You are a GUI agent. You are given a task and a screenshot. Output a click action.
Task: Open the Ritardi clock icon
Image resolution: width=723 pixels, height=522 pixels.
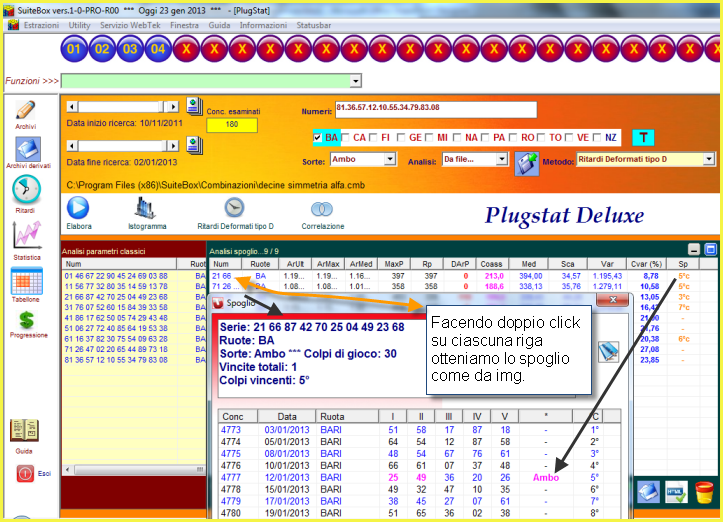(x=26, y=190)
